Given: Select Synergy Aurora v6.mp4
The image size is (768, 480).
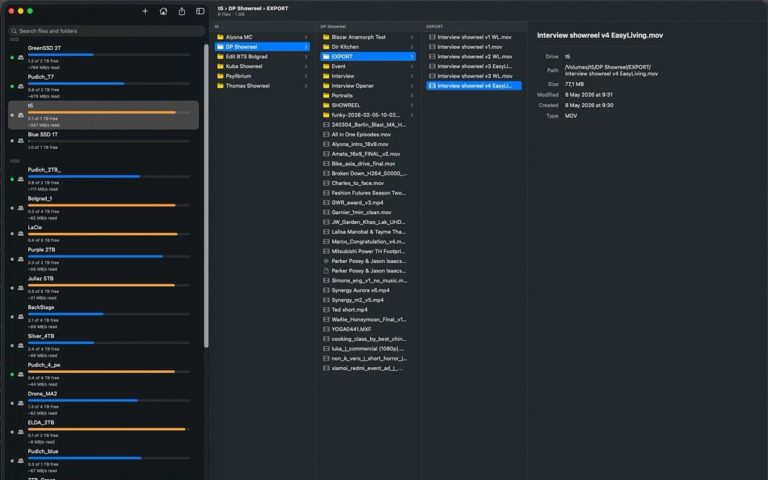Looking at the screenshot, I should 368,290.
